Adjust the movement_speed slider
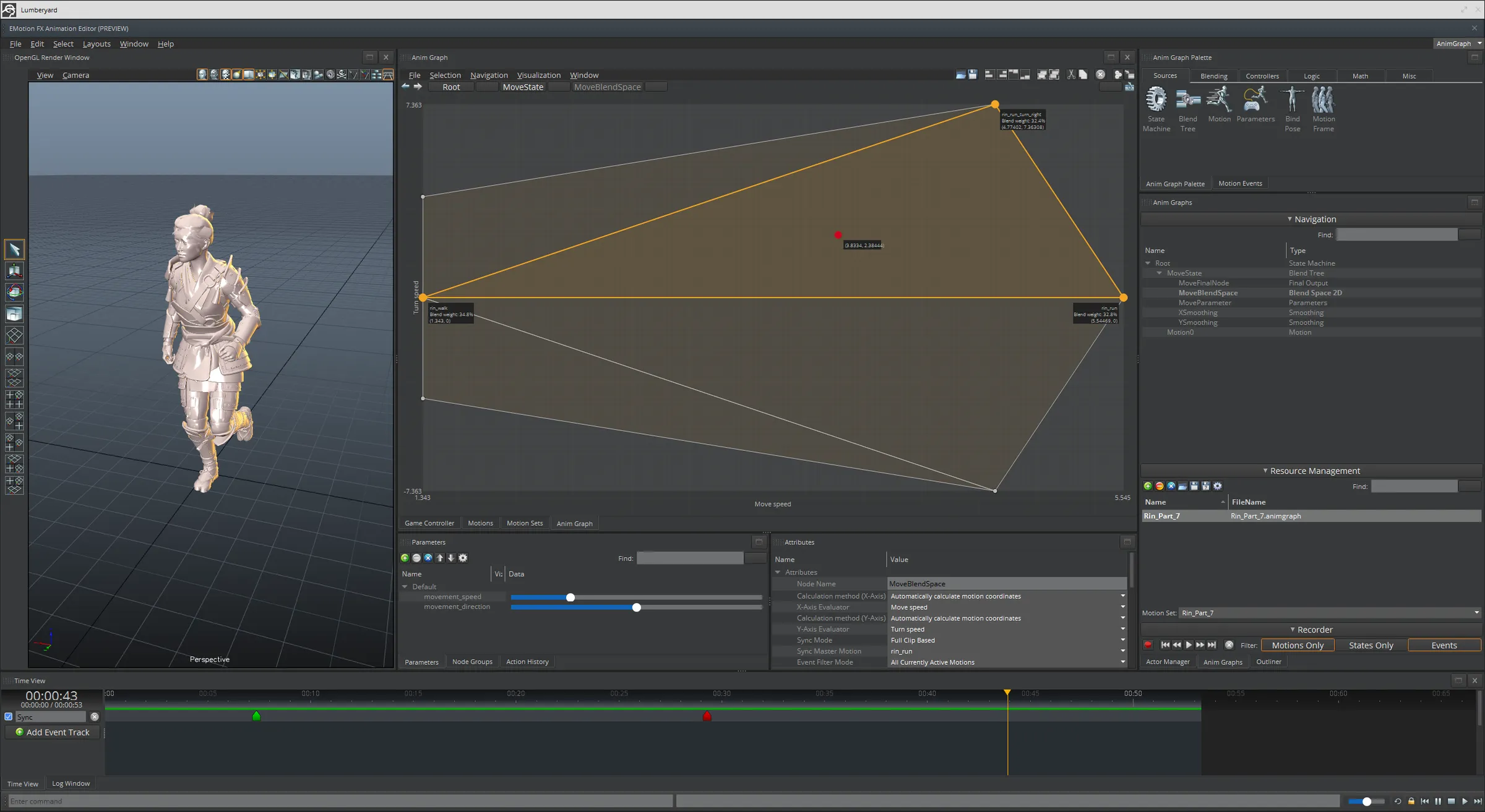Screen dimensions: 1485x812 (570, 597)
